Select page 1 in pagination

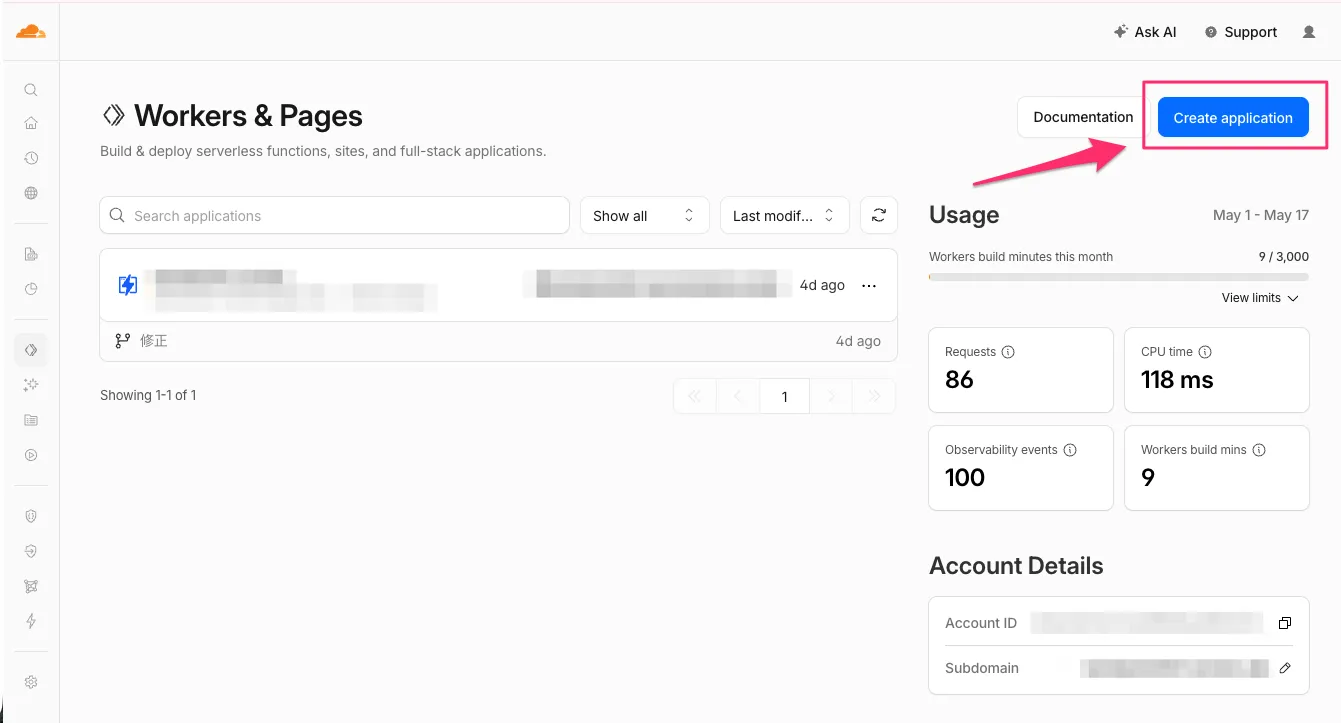[x=785, y=396]
